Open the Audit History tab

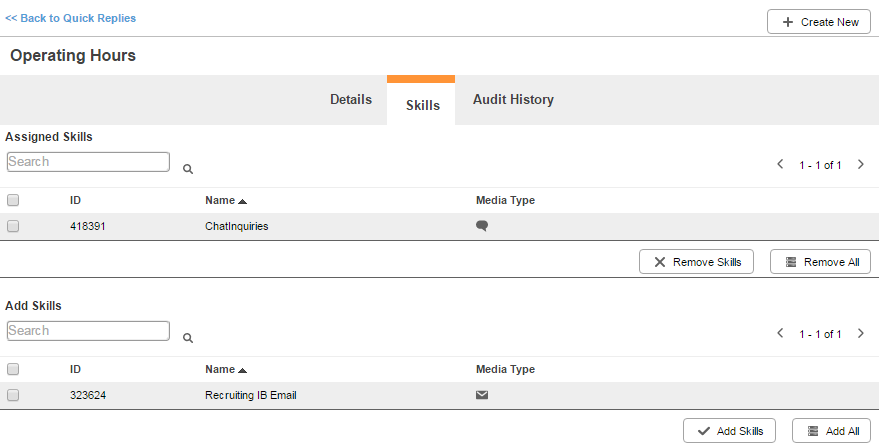click(x=513, y=100)
